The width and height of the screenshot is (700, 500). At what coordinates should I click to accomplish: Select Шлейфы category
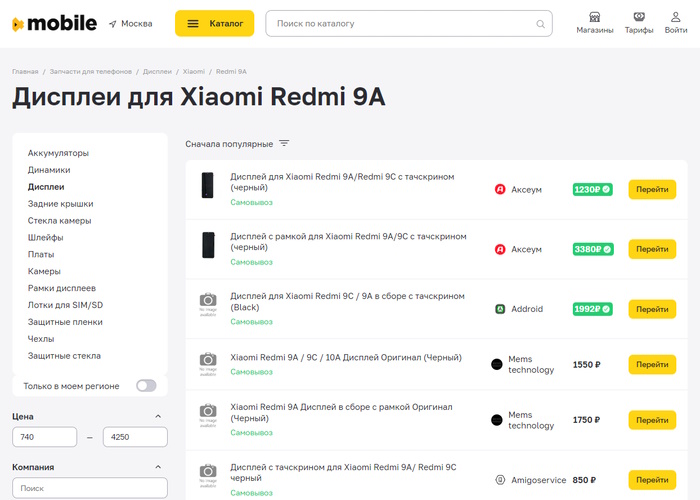(x=46, y=238)
